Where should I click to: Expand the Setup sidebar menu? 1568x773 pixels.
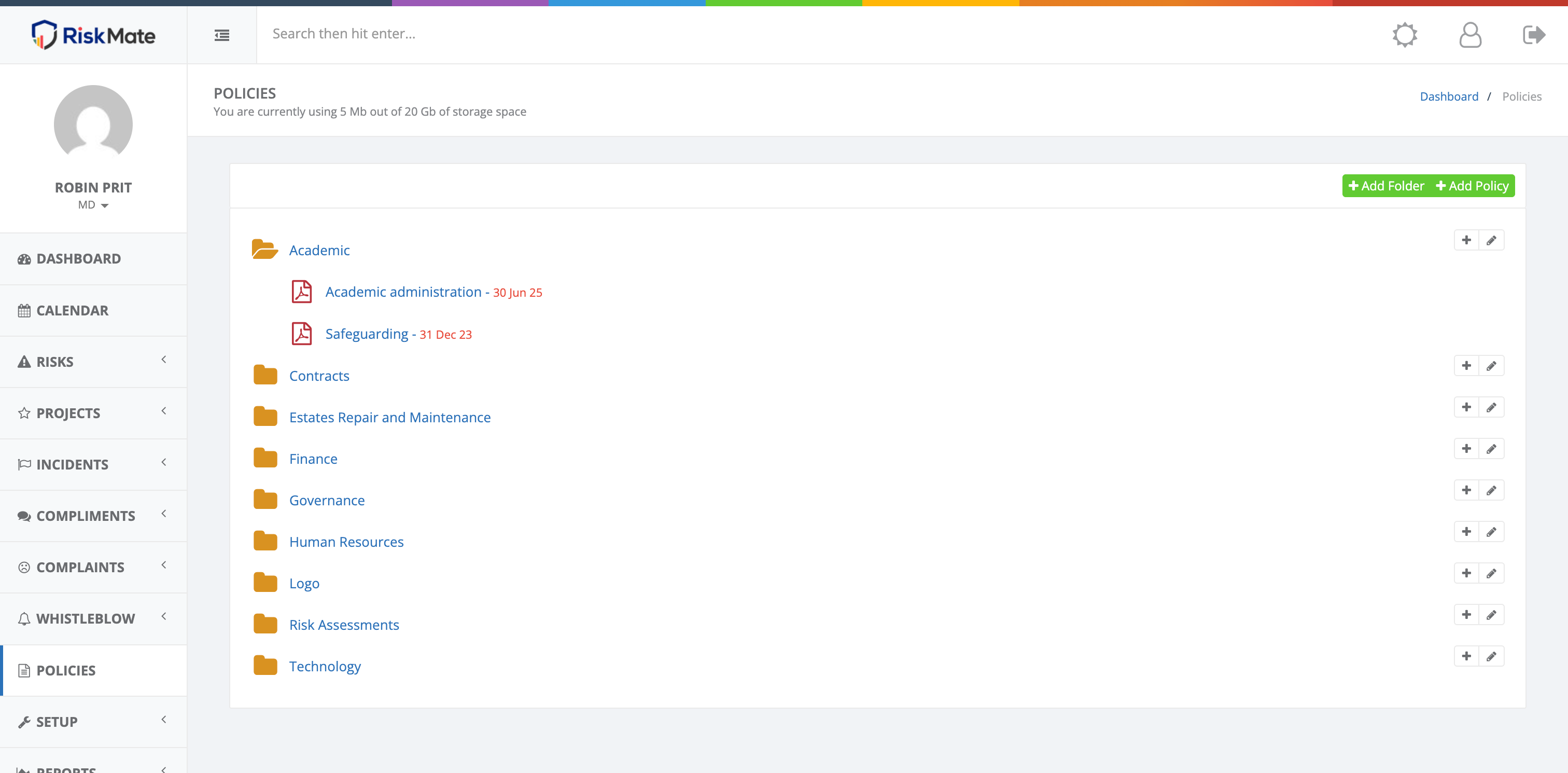(93, 721)
